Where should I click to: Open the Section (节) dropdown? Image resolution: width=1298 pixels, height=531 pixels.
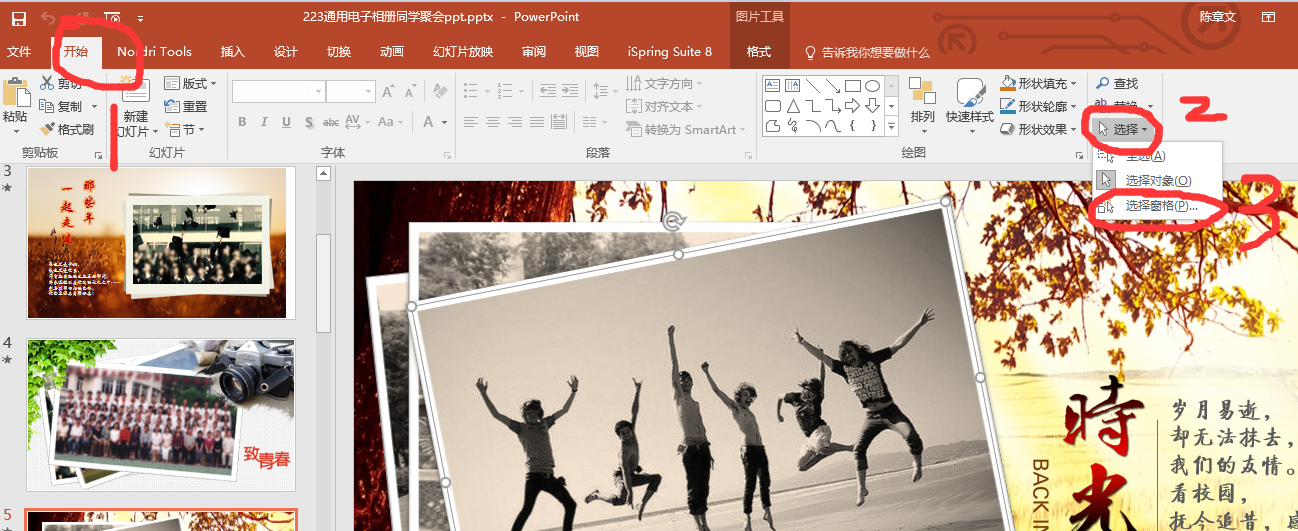click(x=186, y=130)
